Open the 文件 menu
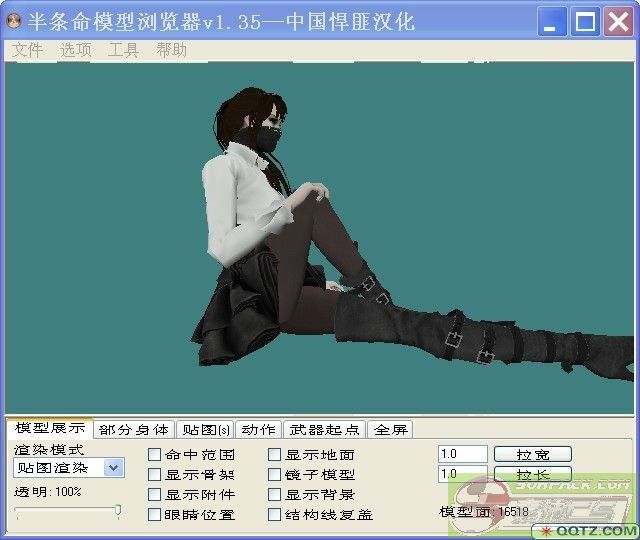Image resolution: width=640 pixels, height=540 pixels. (x=27, y=50)
